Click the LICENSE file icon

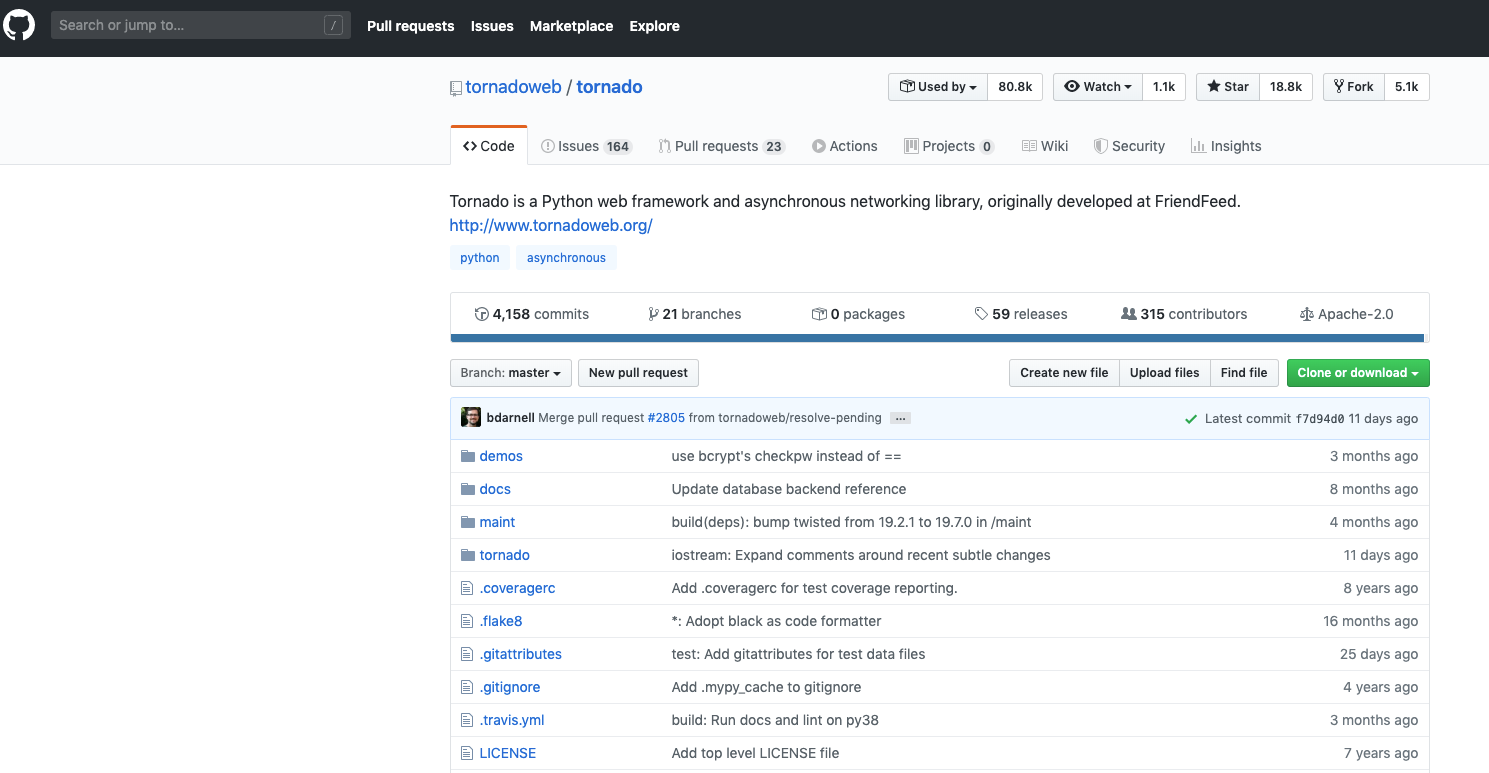466,753
